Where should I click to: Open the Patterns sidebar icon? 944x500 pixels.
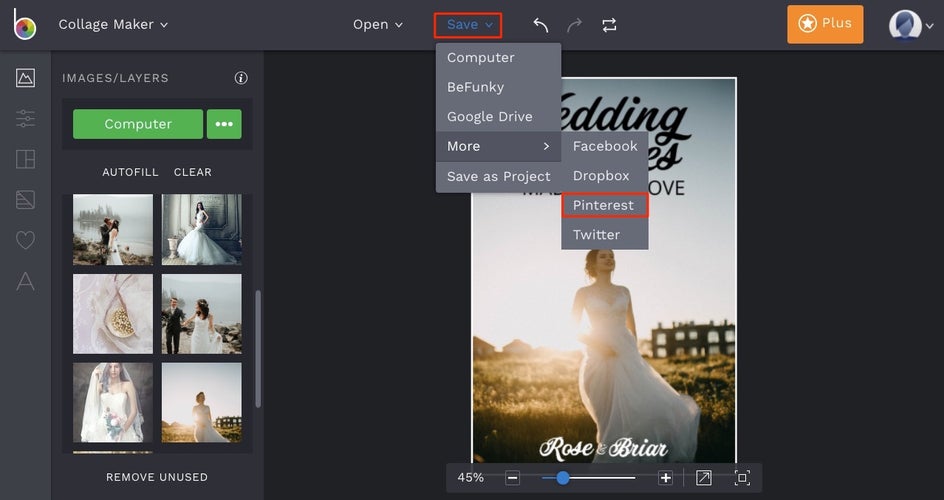pyautogui.click(x=25, y=200)
